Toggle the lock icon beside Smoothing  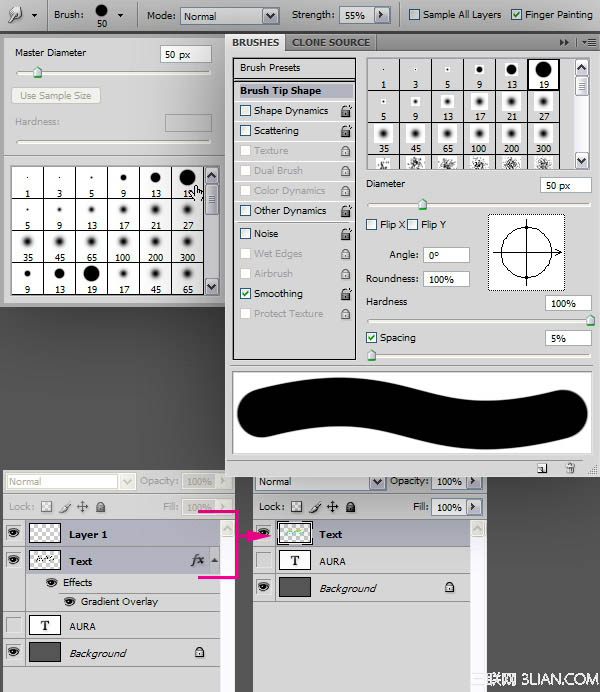coord(346,294)
